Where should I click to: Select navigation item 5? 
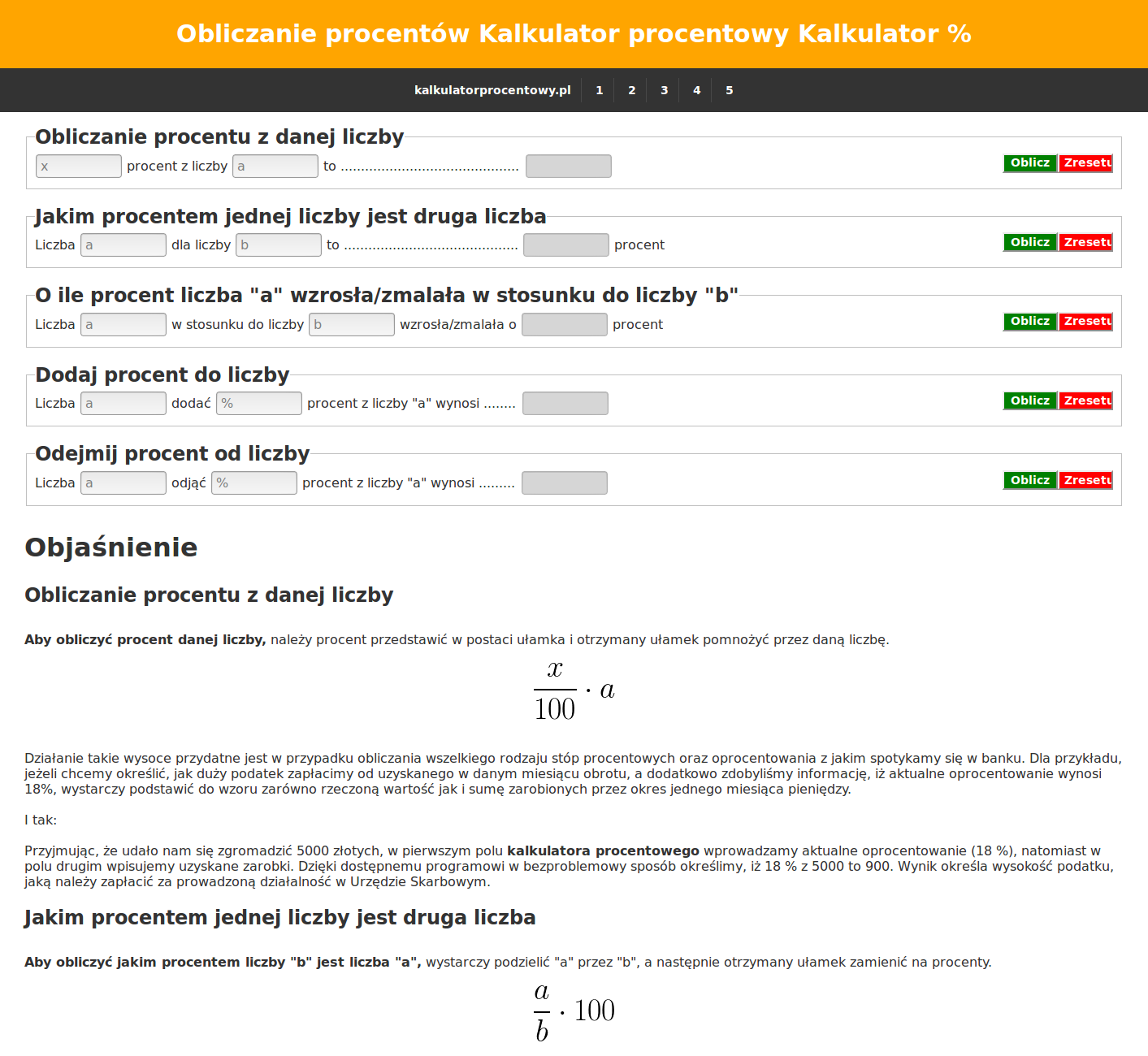[x=729, y=90]
